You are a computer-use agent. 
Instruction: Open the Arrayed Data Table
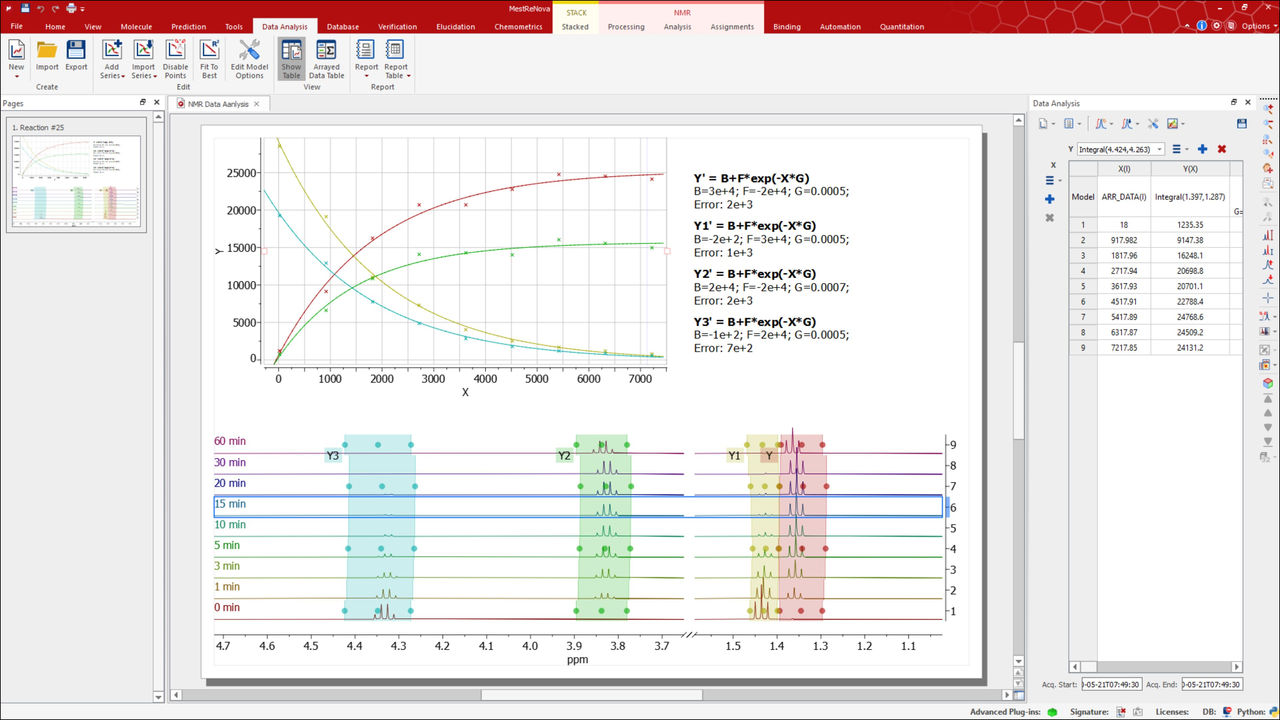point(326,59)
